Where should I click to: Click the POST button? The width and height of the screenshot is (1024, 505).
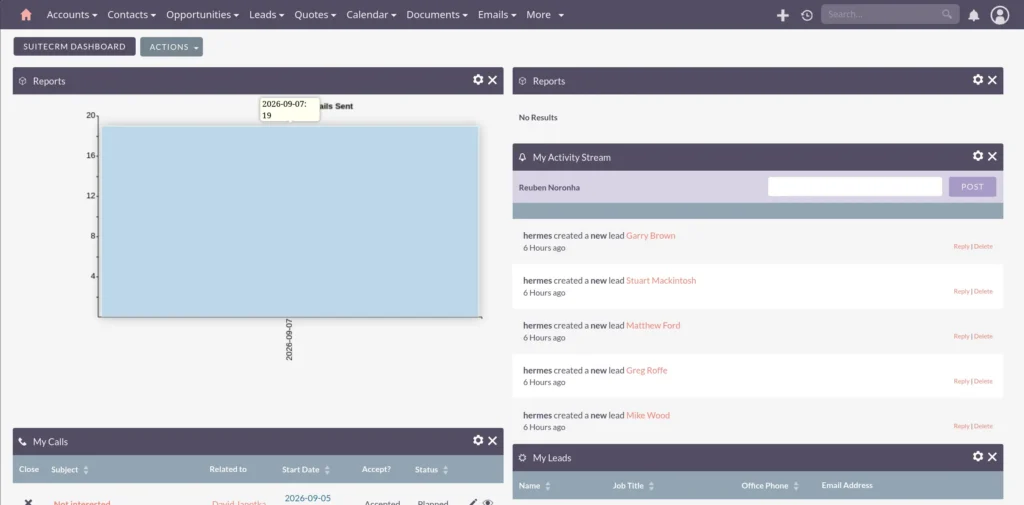tap(972, 187)
